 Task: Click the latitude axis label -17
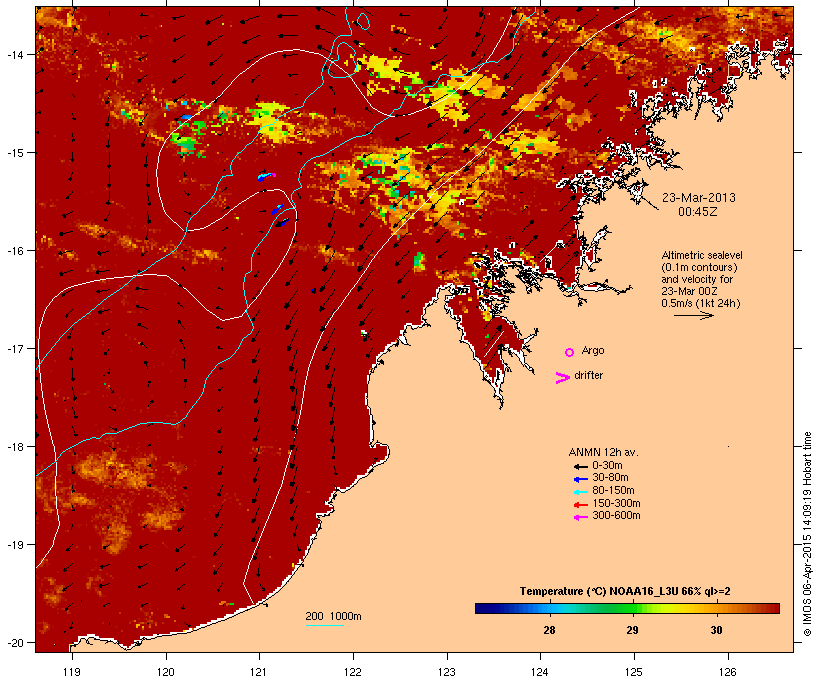[x=15, y=348]
